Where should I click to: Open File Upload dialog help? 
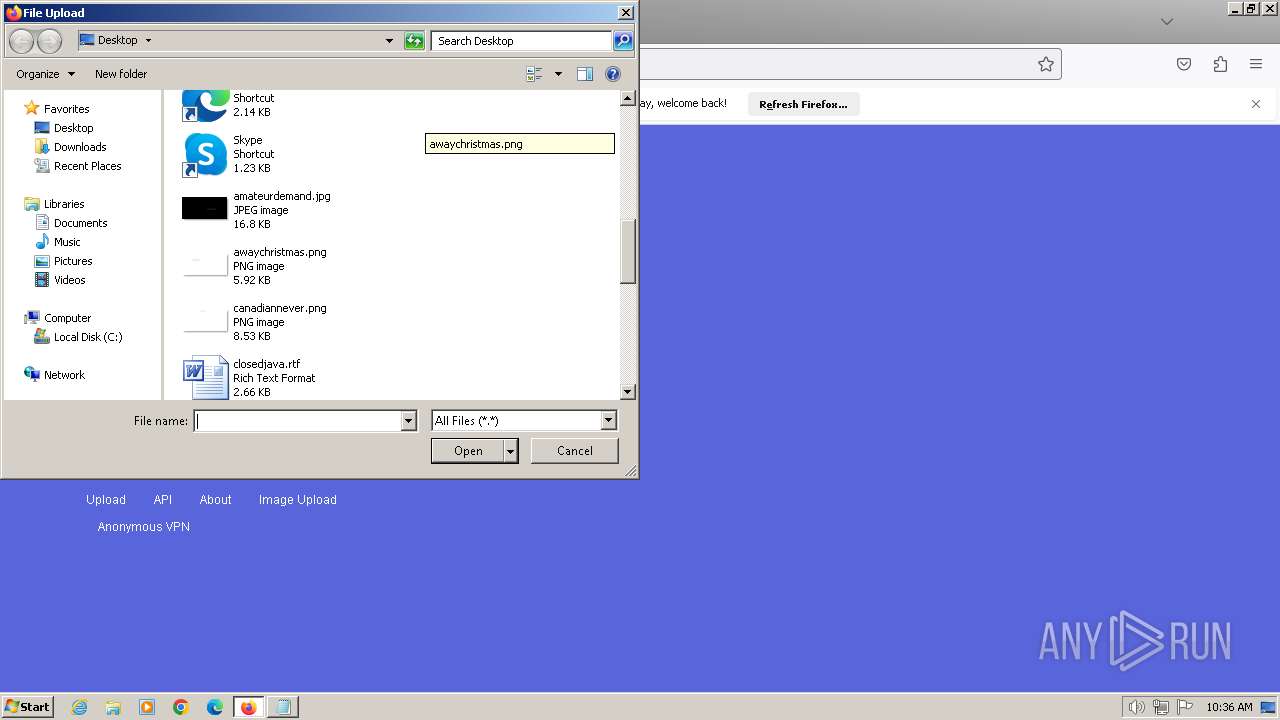click(613, 74)
